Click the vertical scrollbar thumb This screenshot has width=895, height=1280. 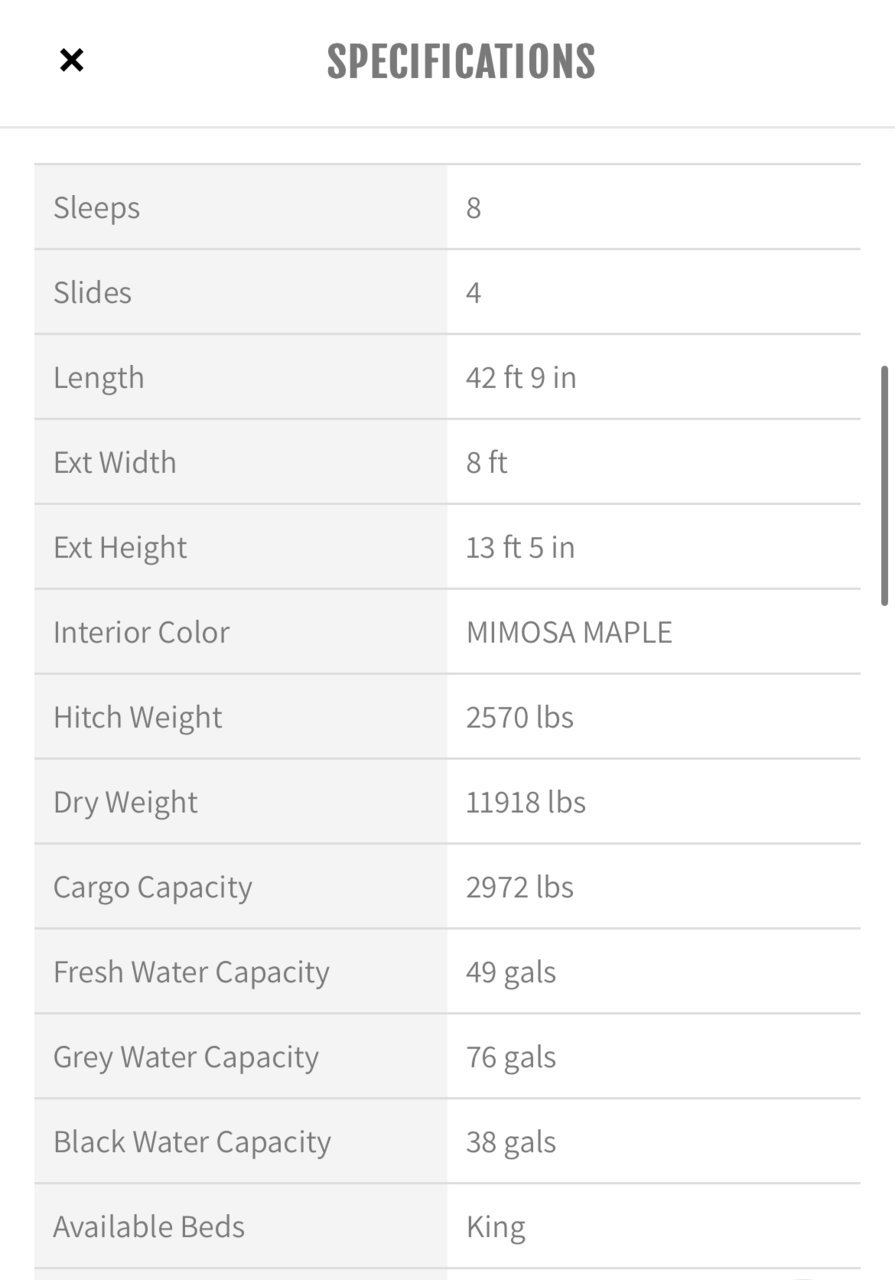(885, 485)
